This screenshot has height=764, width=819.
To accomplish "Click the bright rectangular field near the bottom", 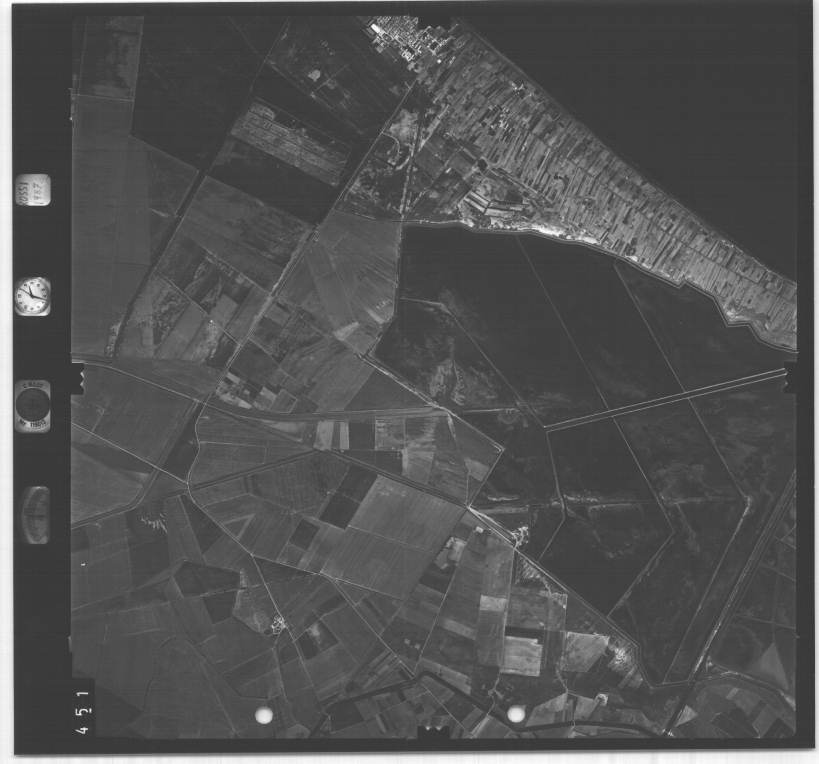I will point(522,655).
